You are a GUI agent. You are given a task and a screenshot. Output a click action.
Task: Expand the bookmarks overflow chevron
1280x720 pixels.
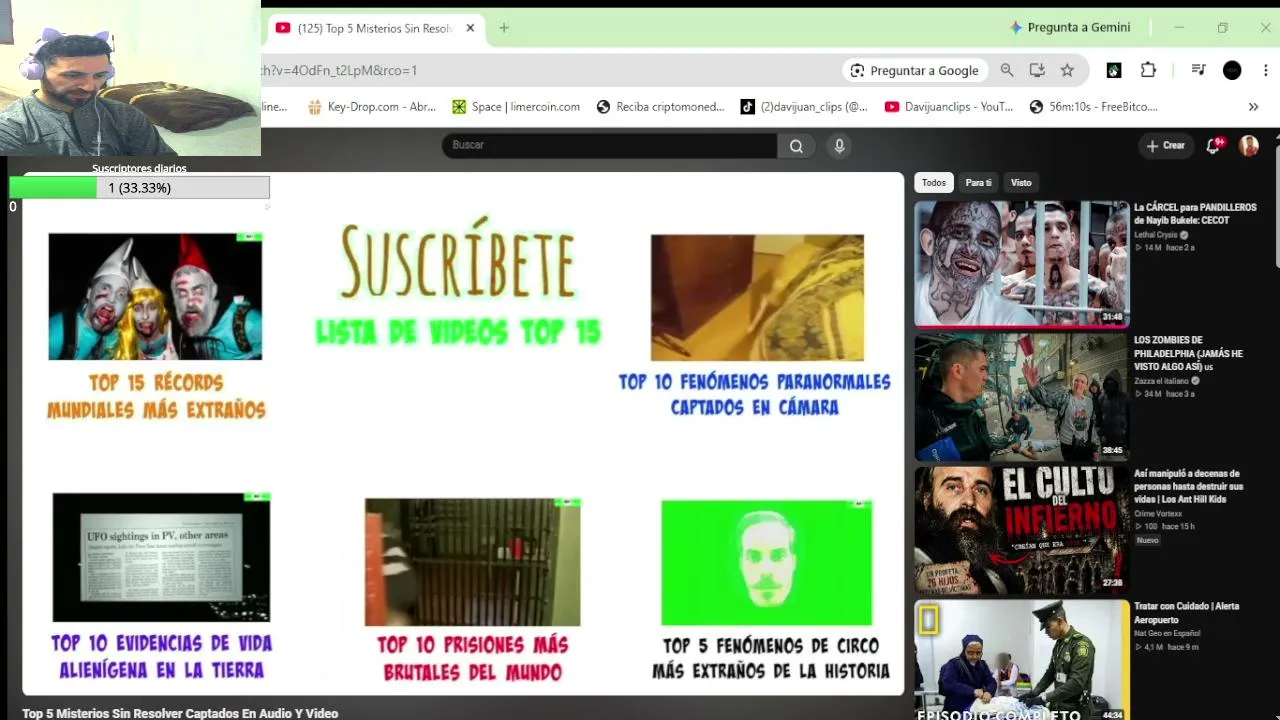click(1253, 107)
